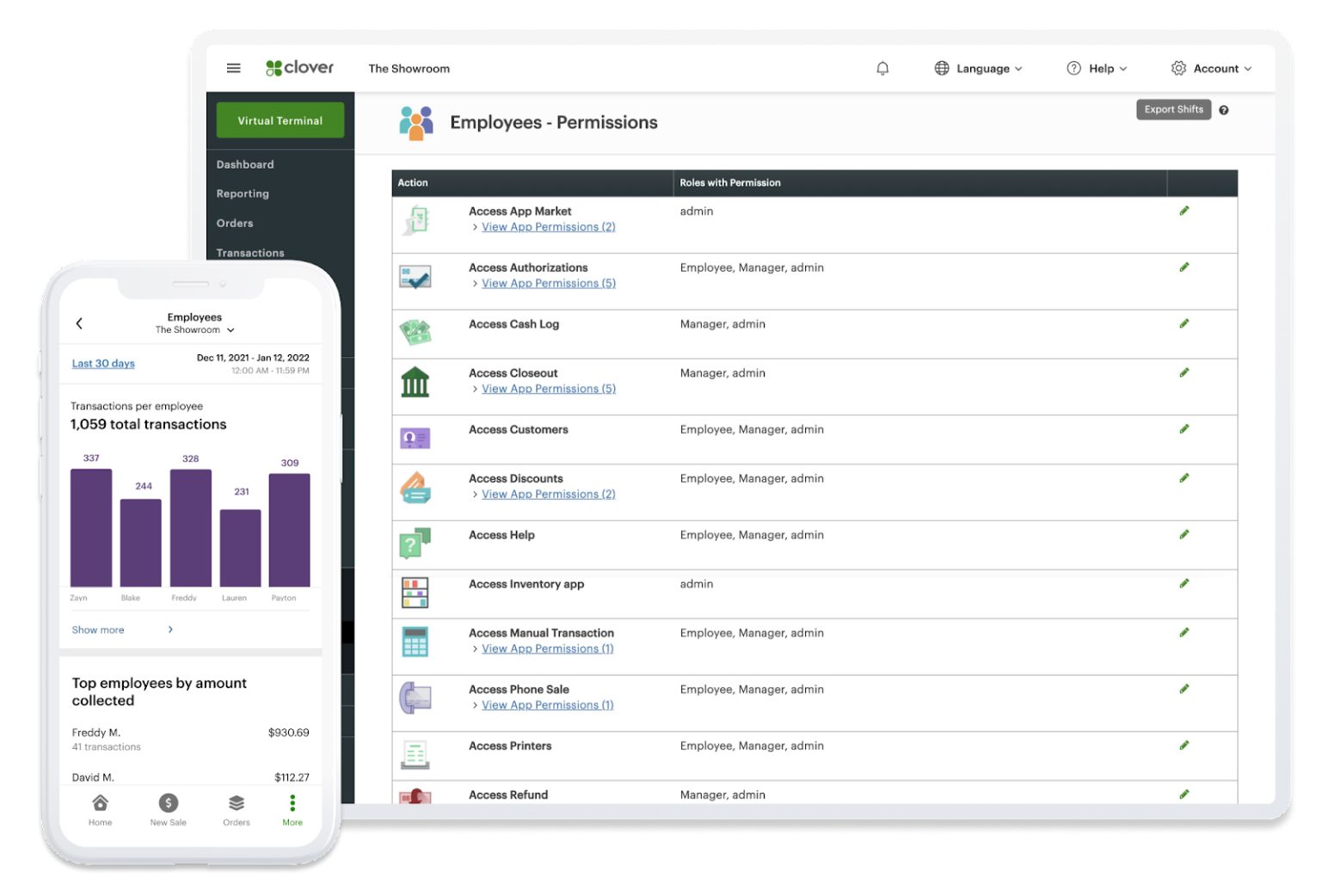Tap the back arrow on Employees phone screen

(79, 323)
